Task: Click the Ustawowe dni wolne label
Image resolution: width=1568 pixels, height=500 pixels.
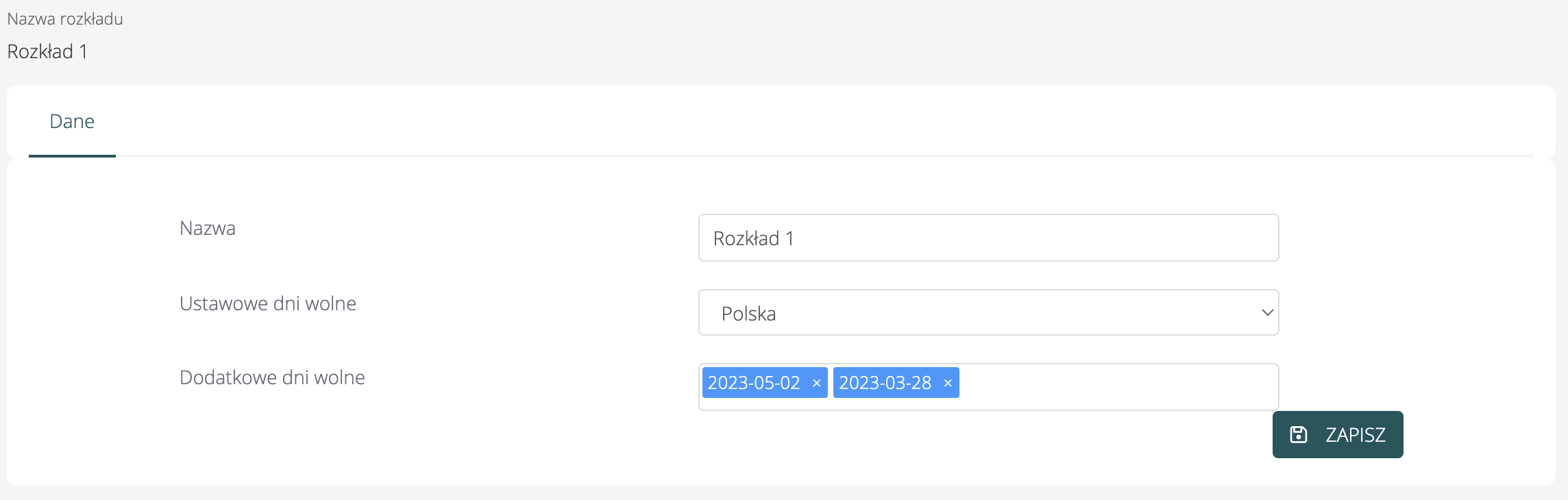Action: point(268,303)
